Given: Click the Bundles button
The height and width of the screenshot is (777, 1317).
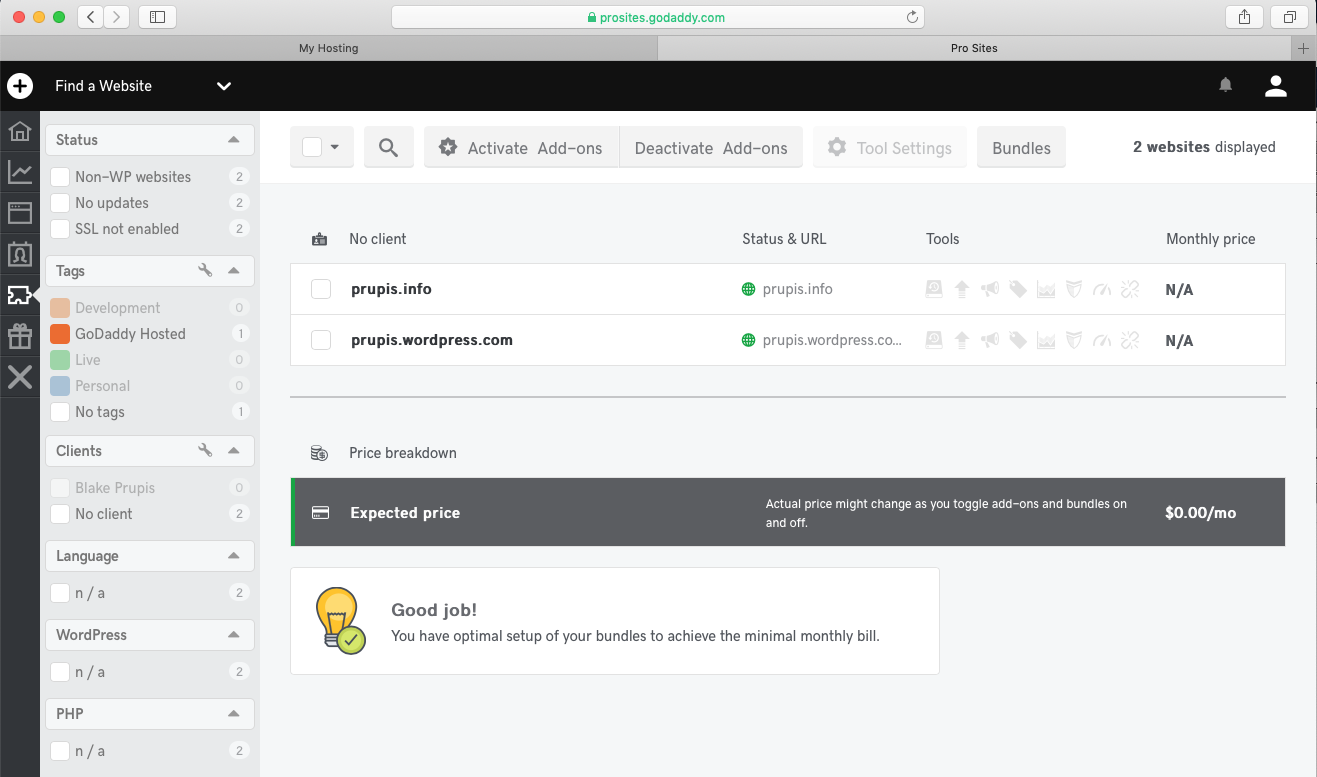Looking at the screenshot, I should click(x=1021, y=148).
